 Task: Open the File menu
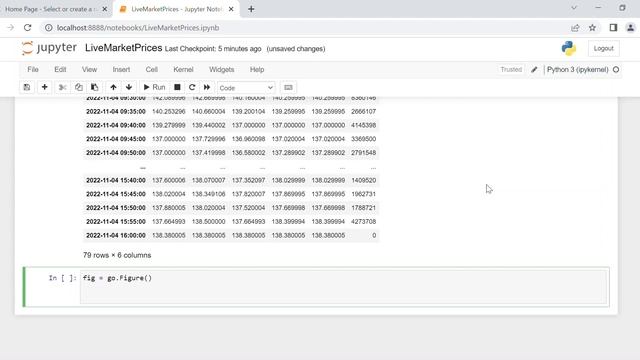[33, 69]
